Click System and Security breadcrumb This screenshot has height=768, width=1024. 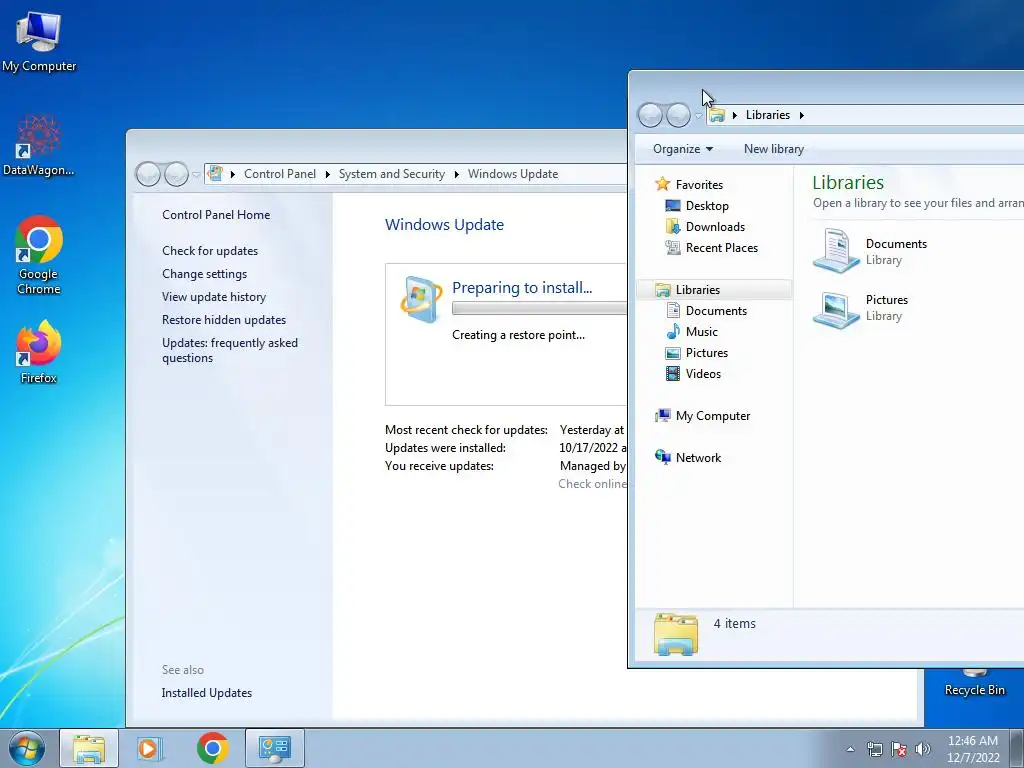click(x=391, y=174)
